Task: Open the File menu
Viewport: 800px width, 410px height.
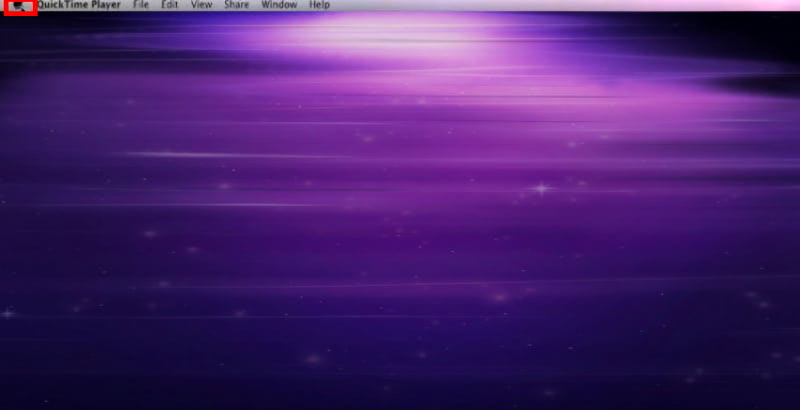Action: (141, 5)
